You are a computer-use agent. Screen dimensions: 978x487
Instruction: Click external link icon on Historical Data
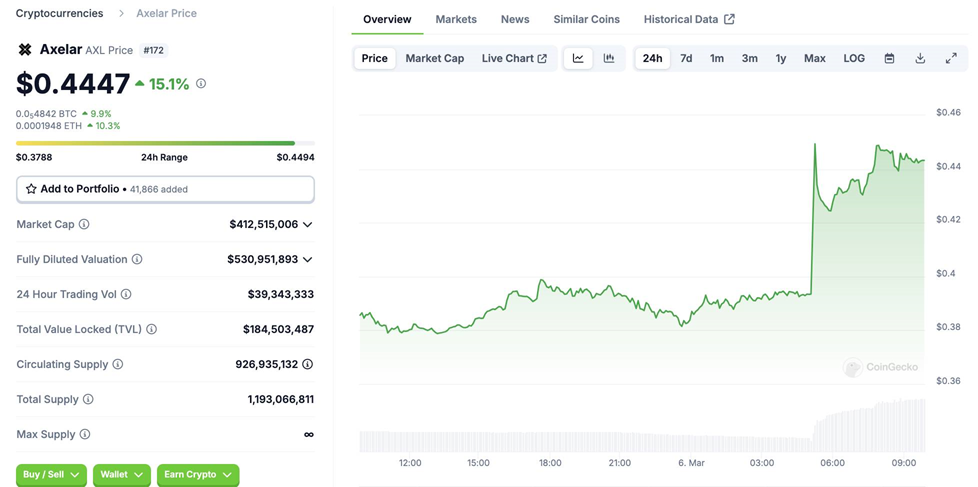click(x=729, y=19)
